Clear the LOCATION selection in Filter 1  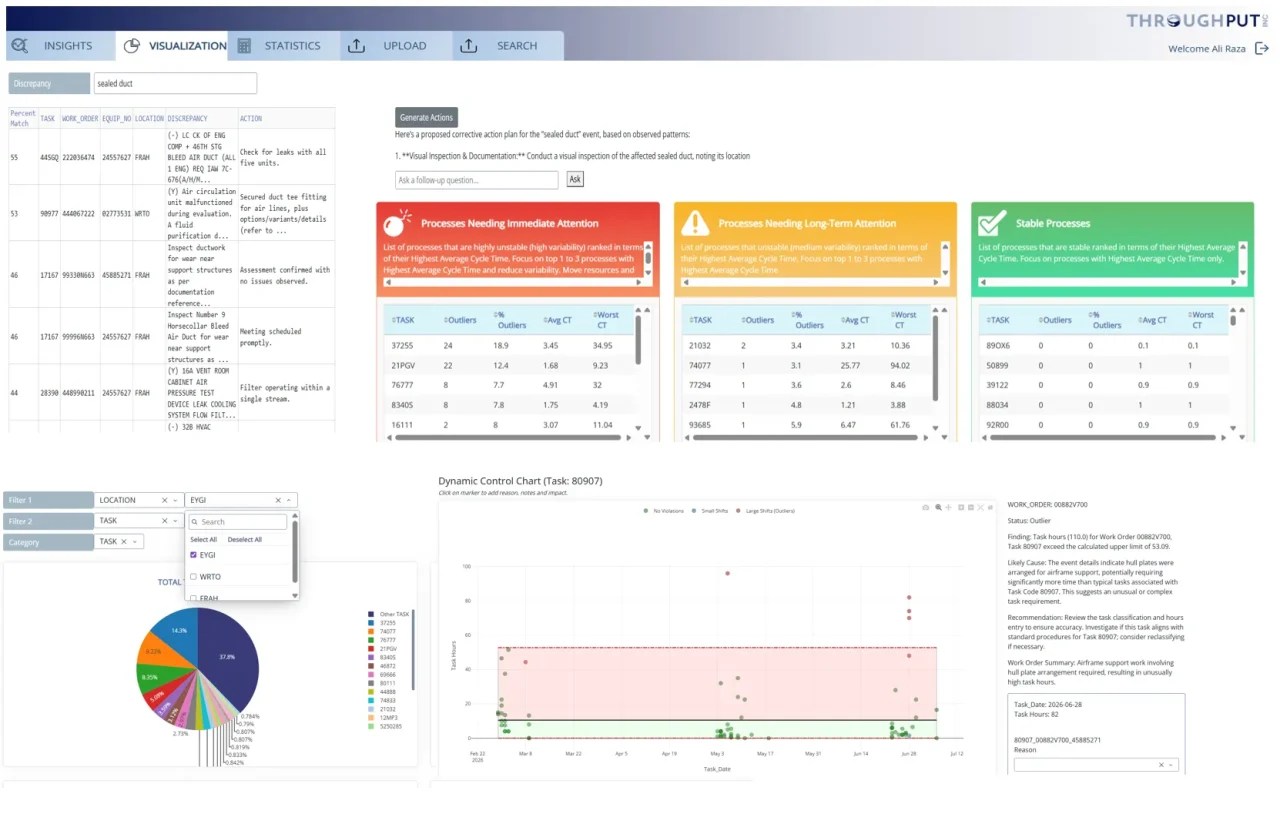click(x=164, y=500)
